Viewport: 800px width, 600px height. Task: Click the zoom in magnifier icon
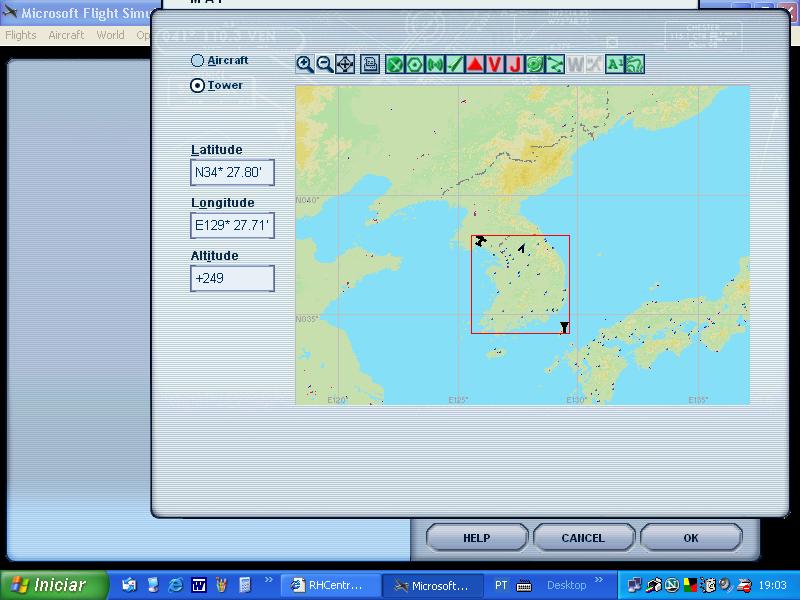305,64
